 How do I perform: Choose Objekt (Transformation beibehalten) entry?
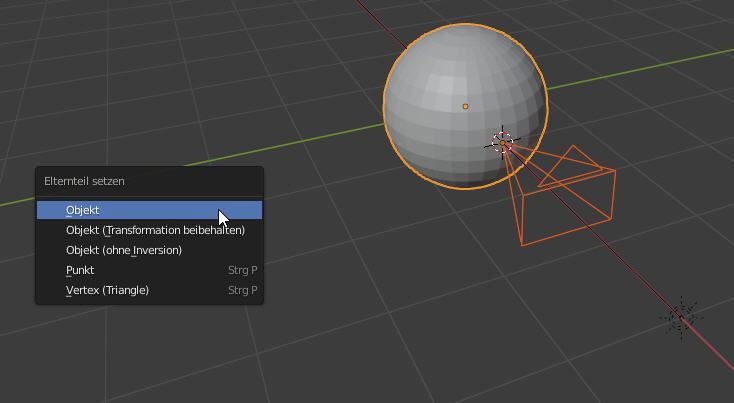[x=155, y=230]
